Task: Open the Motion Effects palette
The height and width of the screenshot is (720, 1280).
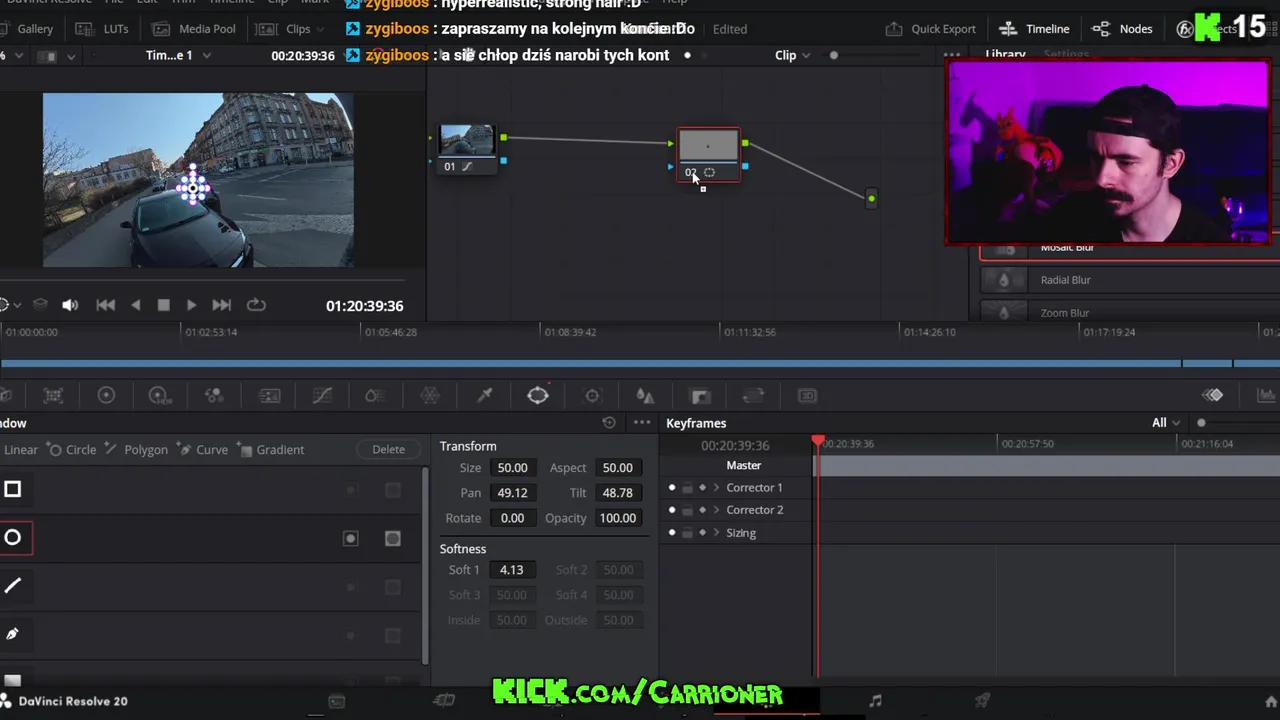Action: click(x=269, y=396)
